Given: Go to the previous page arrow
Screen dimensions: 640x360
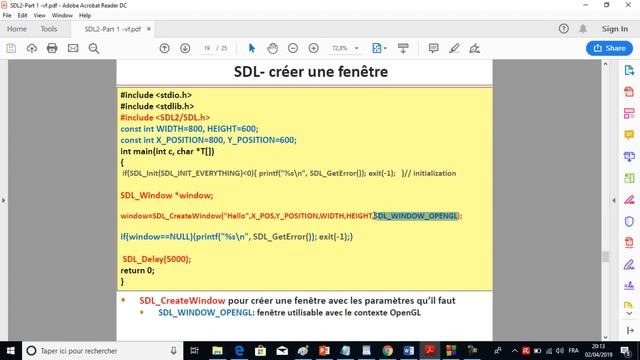Looking at the screenshot, I should click(164, 48).
